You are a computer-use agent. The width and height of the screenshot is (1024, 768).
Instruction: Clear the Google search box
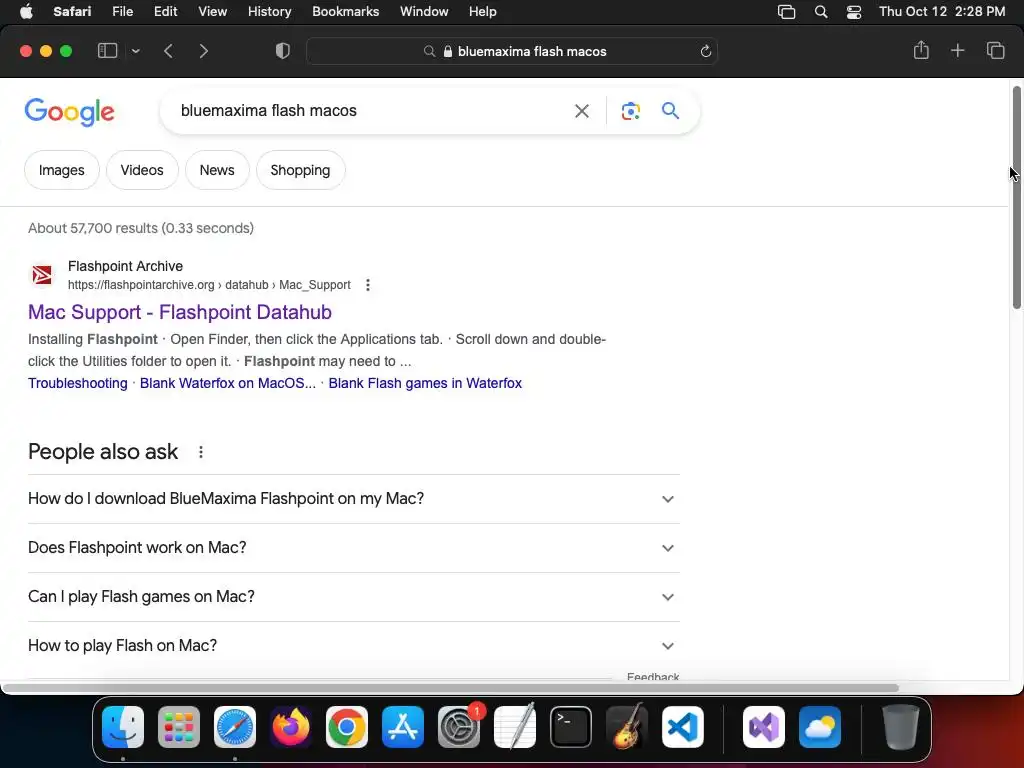click(581, 111)
